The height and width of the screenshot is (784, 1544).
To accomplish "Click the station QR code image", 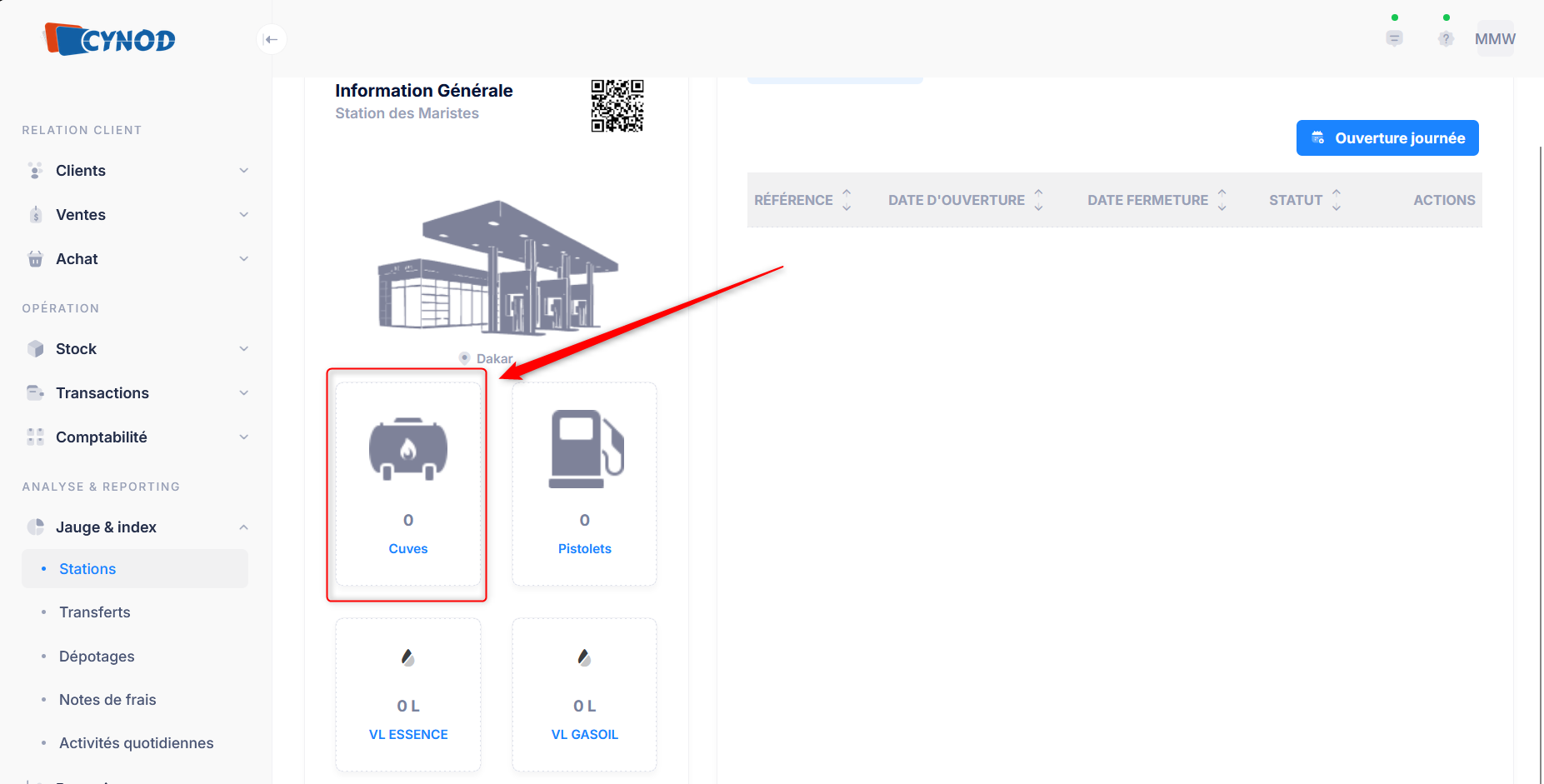I will (617, 106).
